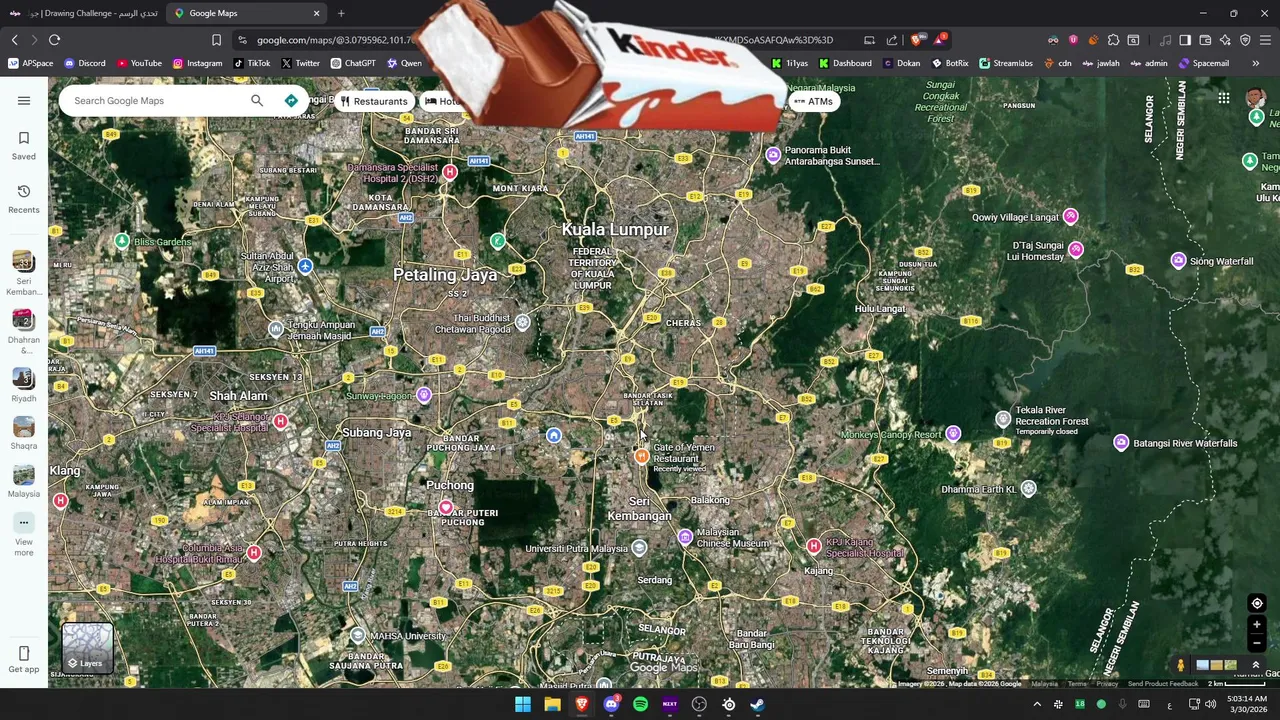Select the Gate of Yemen Restaurant pin

642,456
